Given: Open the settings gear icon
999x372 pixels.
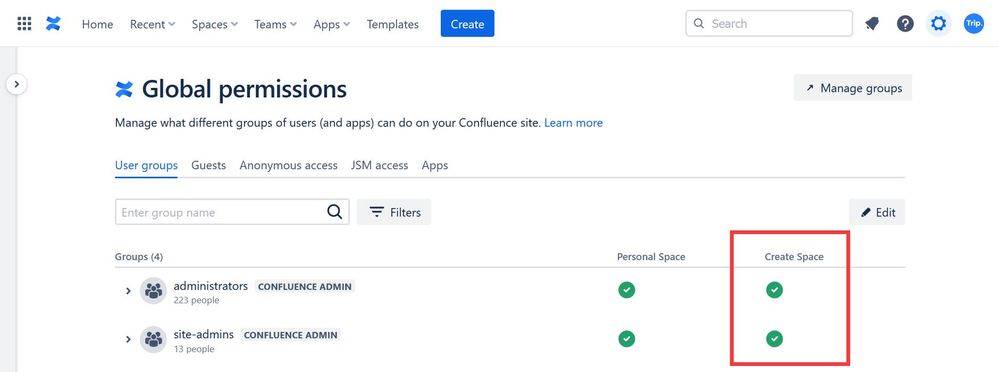Looking at the screenshot, I should coord(938,24).
